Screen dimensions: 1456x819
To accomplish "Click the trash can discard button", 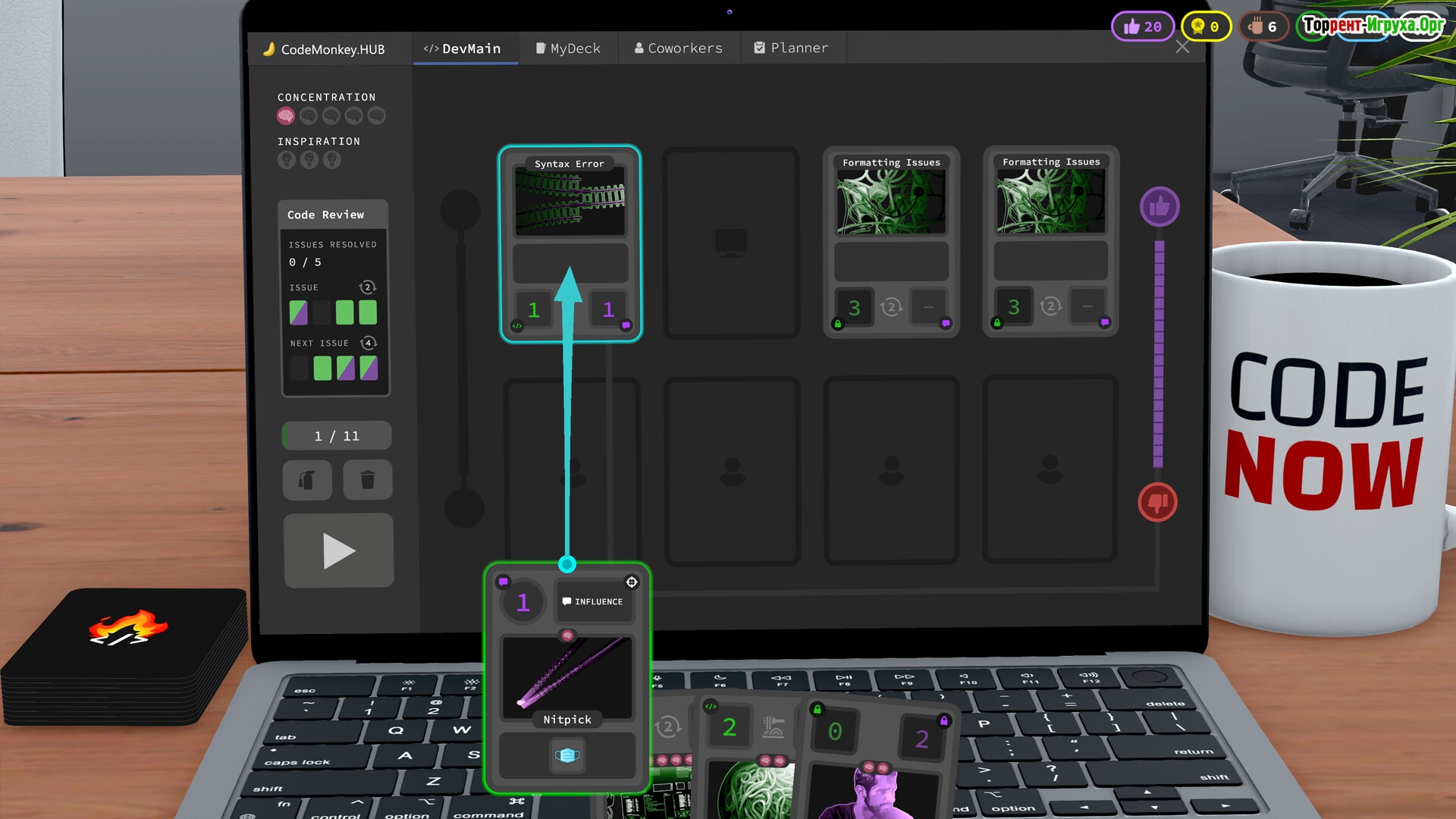I will pyautogui.click(x=368, y=480).
